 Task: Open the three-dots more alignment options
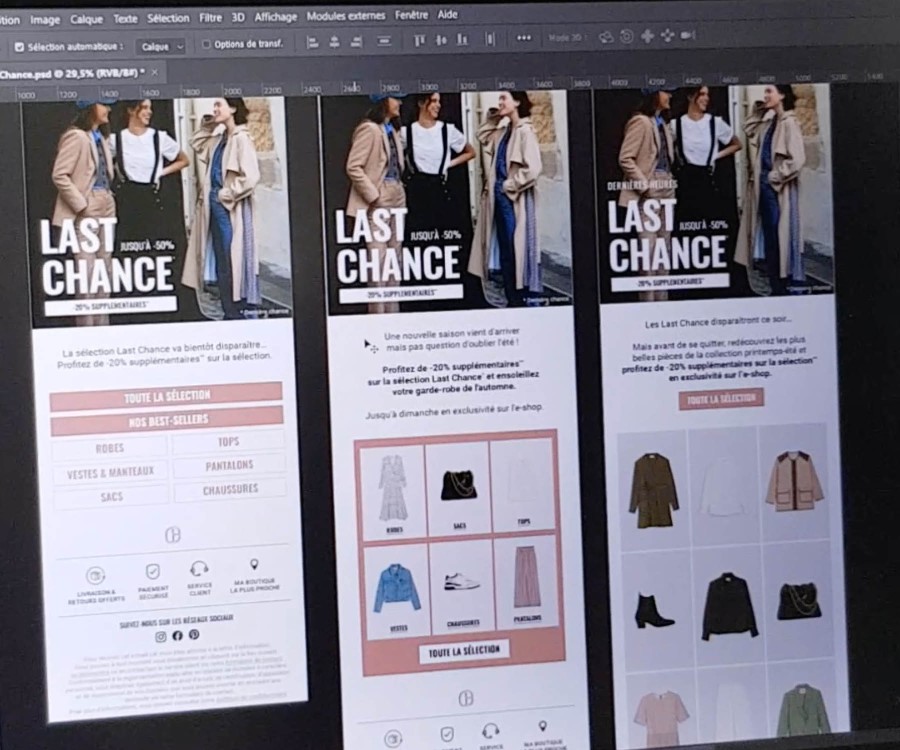click(524, 38)
